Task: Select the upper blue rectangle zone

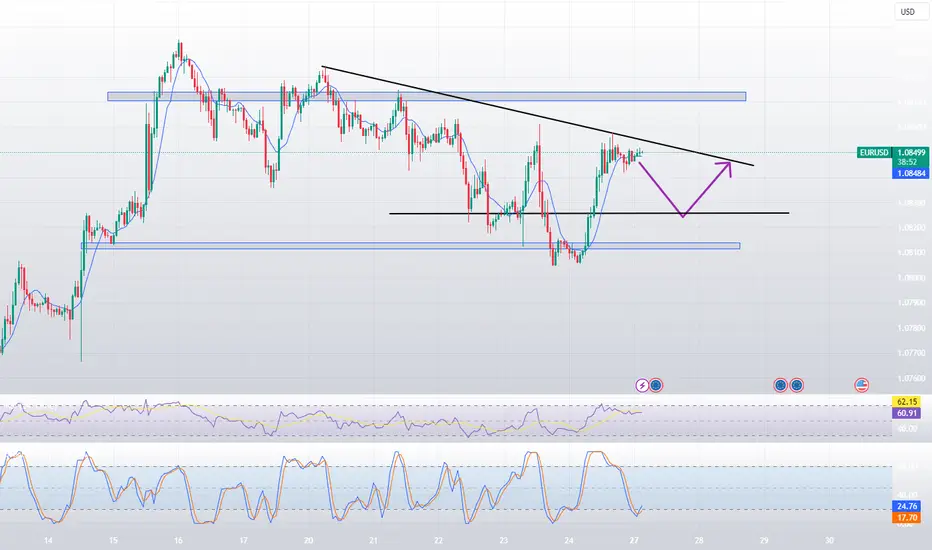Action: 426,96
